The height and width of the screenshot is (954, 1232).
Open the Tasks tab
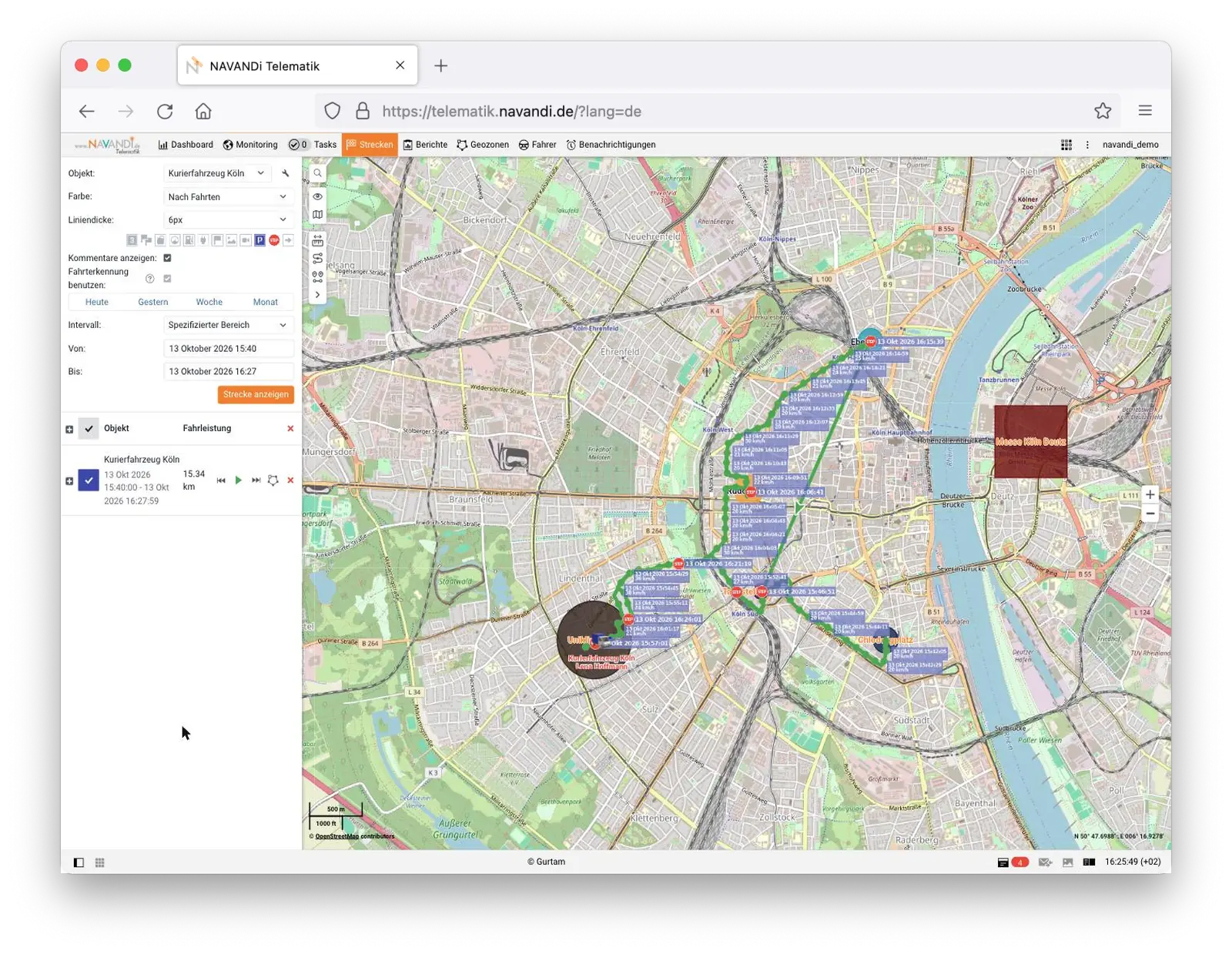click(x=313, y=145)
